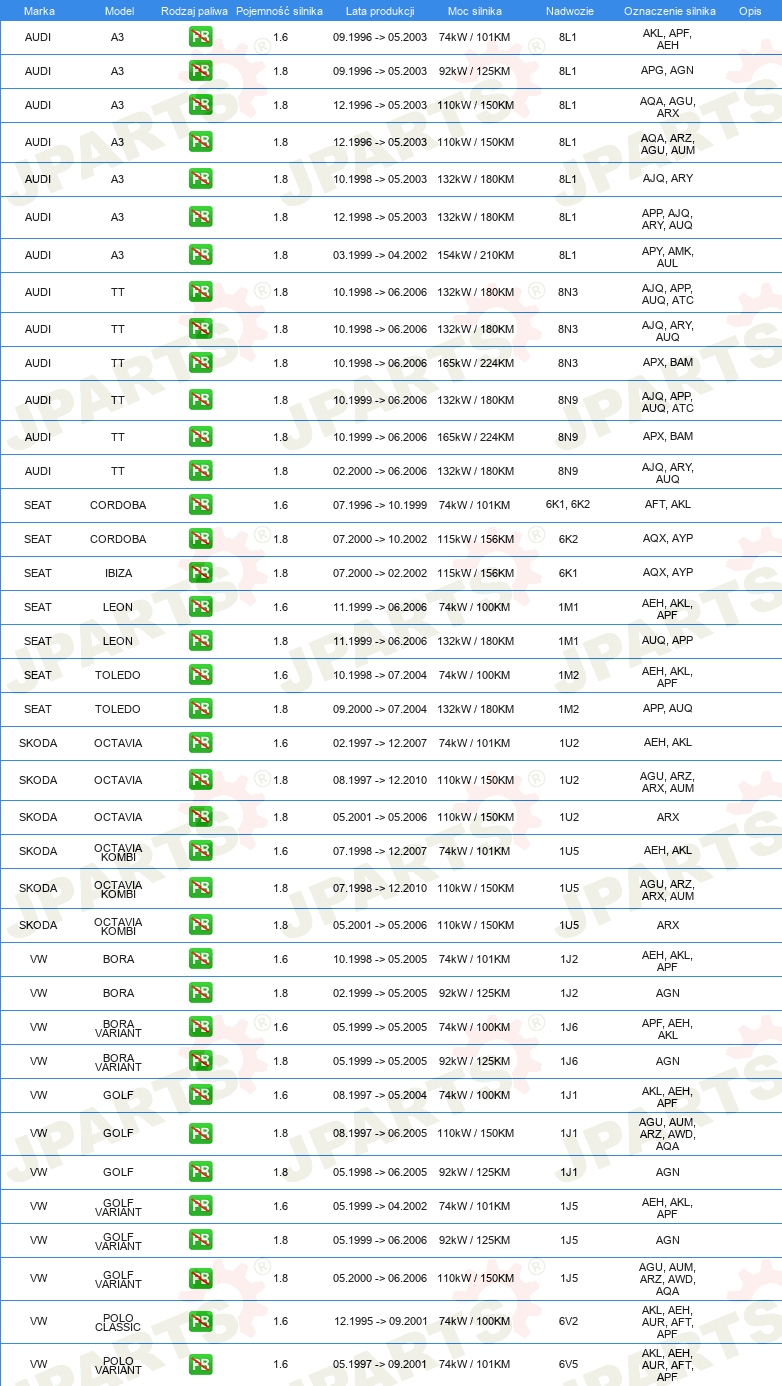
Task: Click the '6V5' body cell
Action: (568, 1364)
